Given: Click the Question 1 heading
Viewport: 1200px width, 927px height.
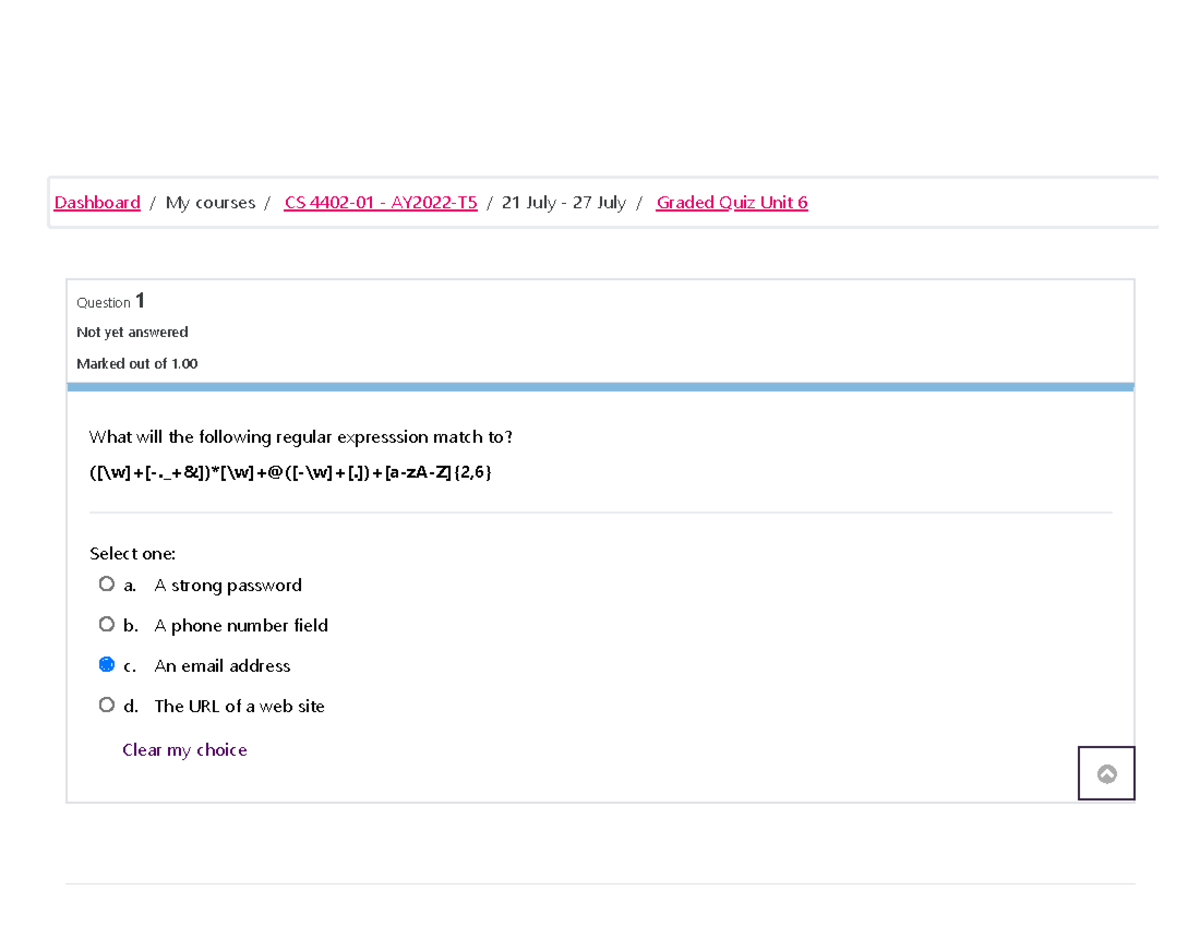Looking at the screenshot, I should pos(110,300).
